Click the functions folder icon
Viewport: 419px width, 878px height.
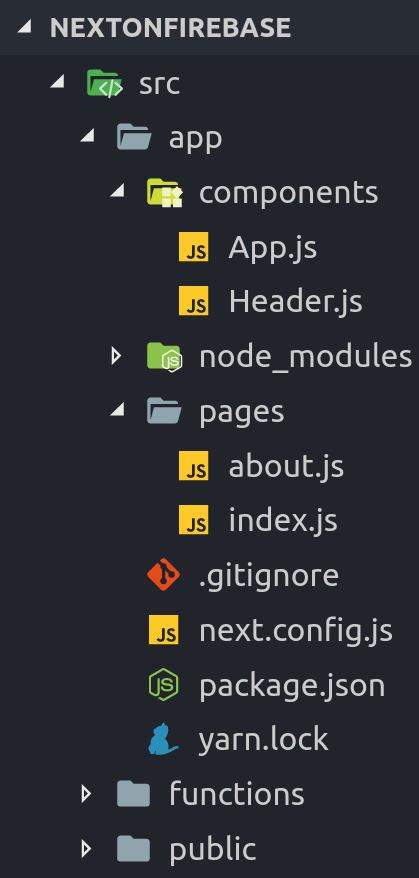pyautogui.click(x=133, y=794)
